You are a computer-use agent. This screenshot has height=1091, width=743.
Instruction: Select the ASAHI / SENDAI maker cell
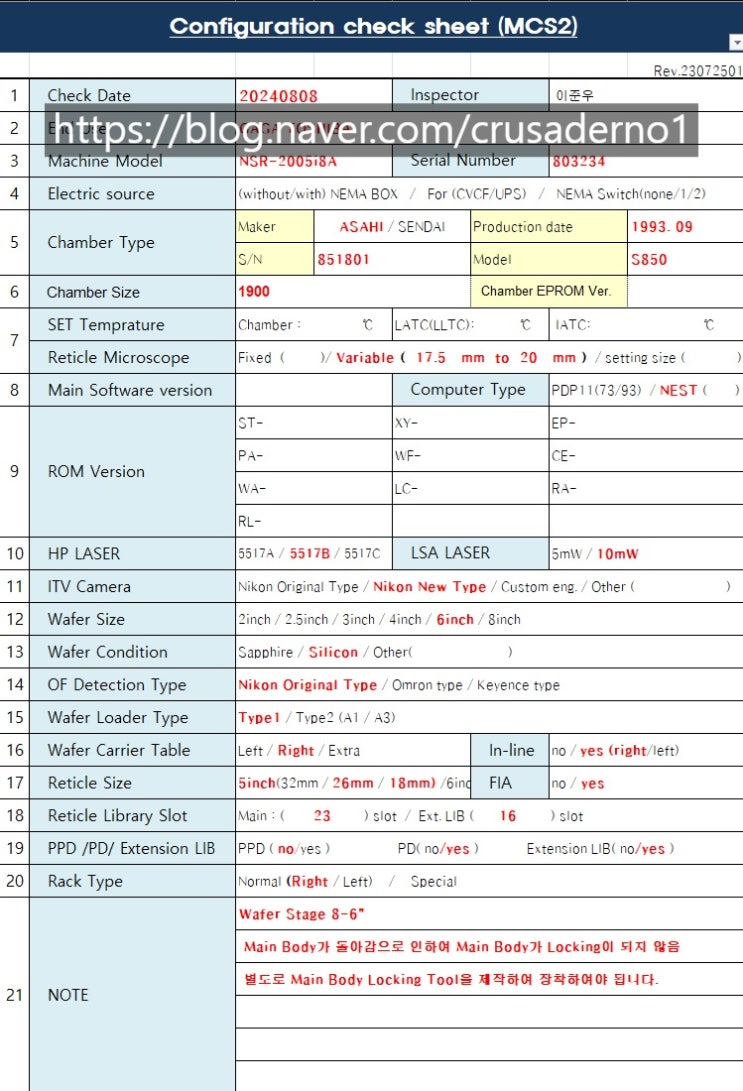click(x=392, y=227)
